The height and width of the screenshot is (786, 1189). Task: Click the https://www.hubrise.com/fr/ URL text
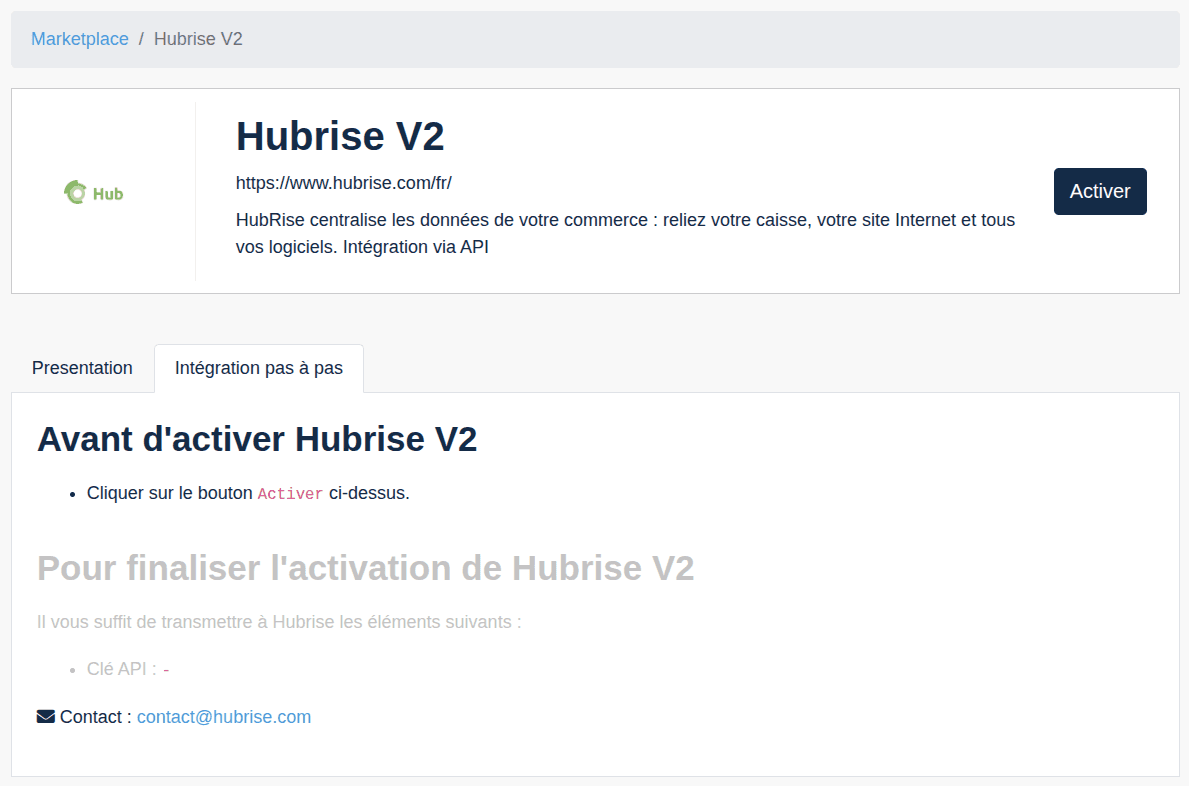click(344, 183)
